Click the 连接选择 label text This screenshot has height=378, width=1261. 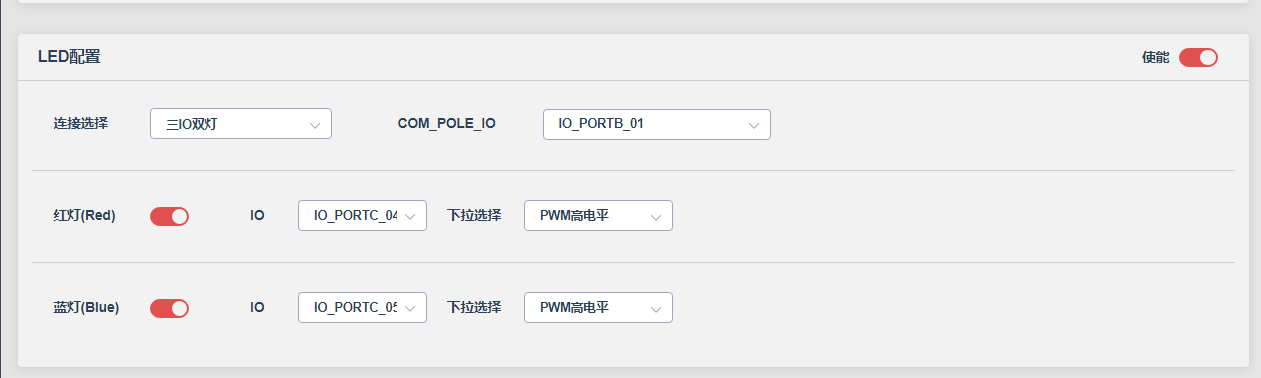(81, 123)
